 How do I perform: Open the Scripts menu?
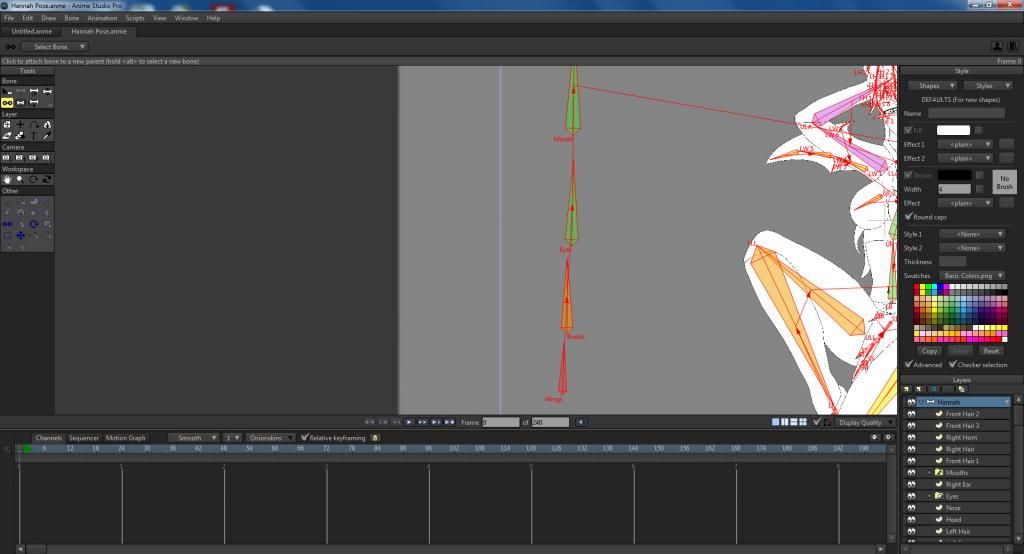135,18
